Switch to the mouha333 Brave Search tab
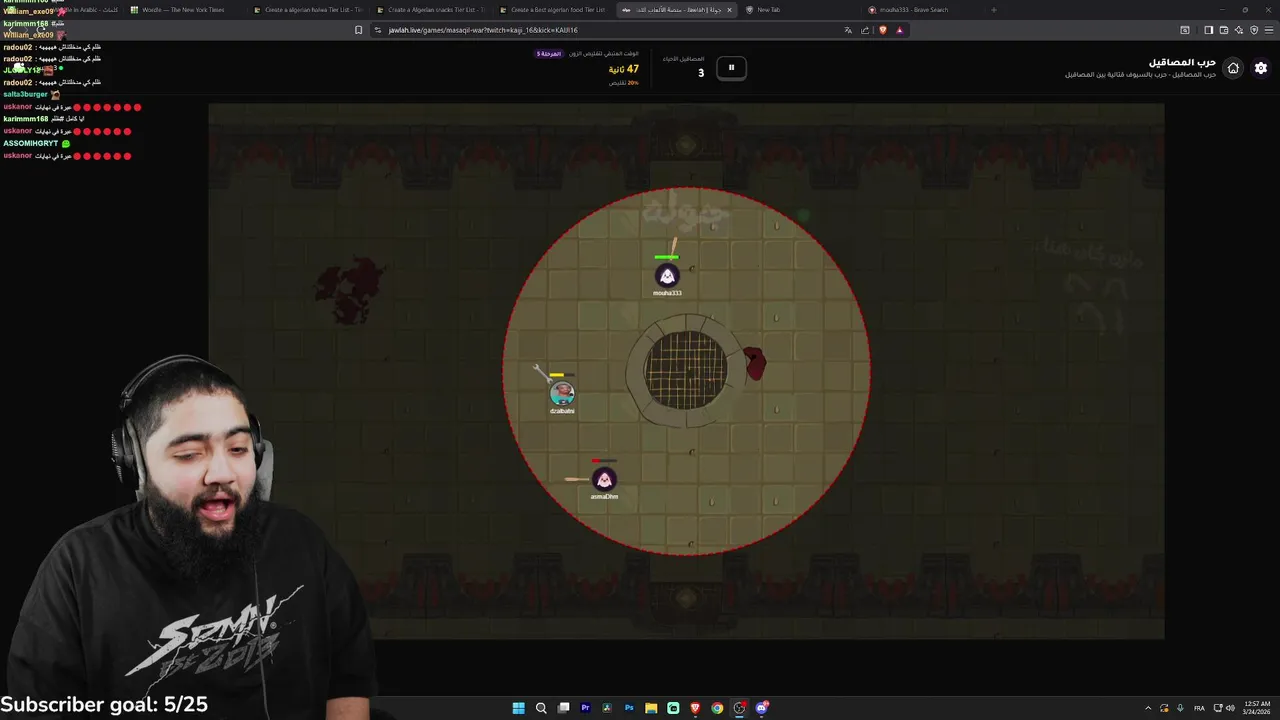The height and width of the screenshot is (720, 1280). click(922, 10)
